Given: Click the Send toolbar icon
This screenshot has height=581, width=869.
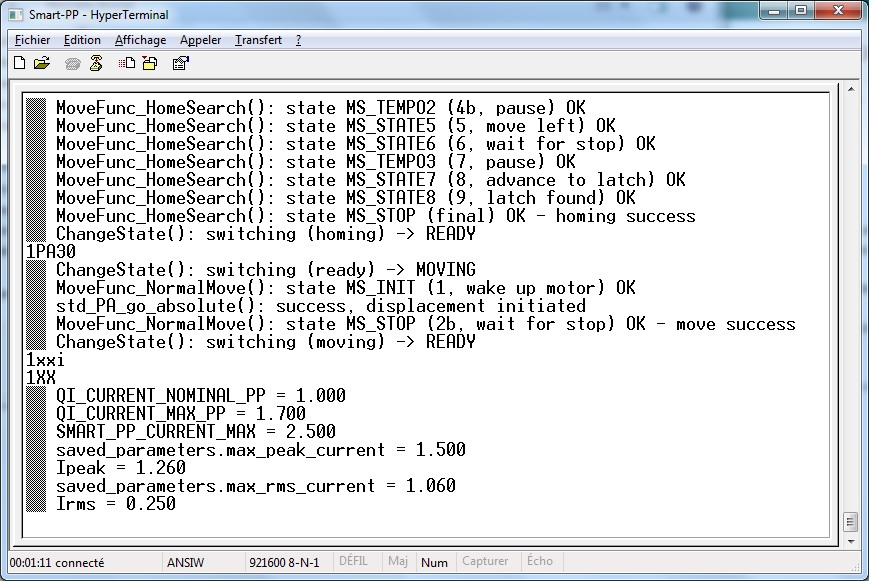Looking at the screenshot, I should tap(127, 64).
